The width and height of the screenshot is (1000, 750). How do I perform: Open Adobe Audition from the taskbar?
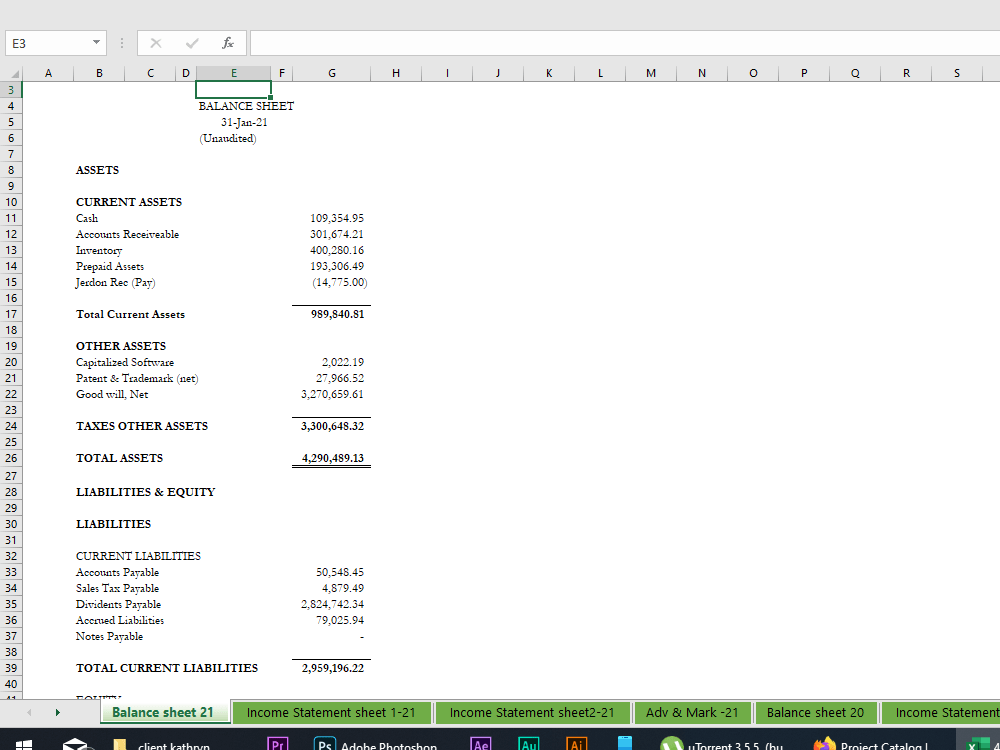click(529, 744)
